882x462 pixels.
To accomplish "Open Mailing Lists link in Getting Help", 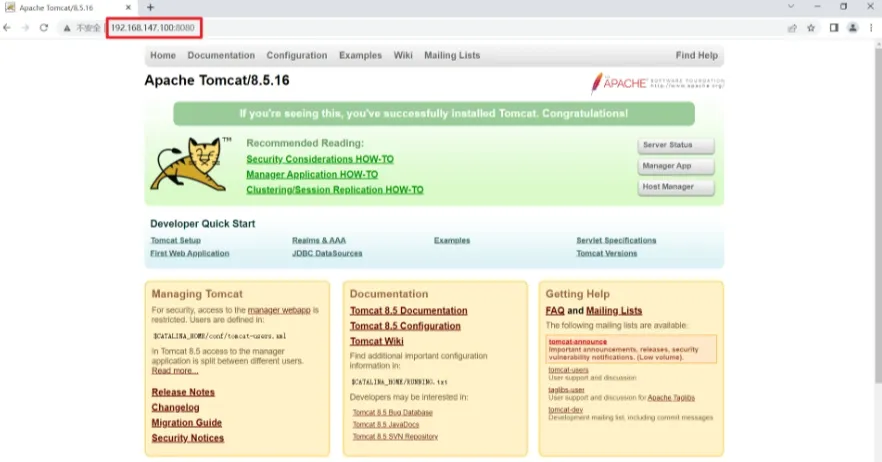I will 614,311.
